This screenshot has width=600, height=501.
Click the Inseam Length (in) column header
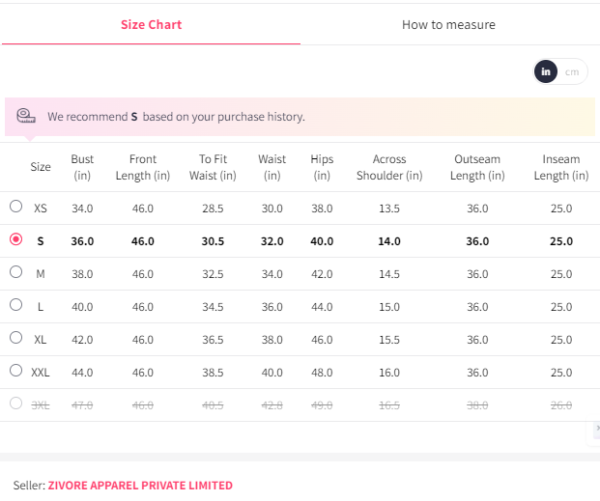[x=561, y=167]
